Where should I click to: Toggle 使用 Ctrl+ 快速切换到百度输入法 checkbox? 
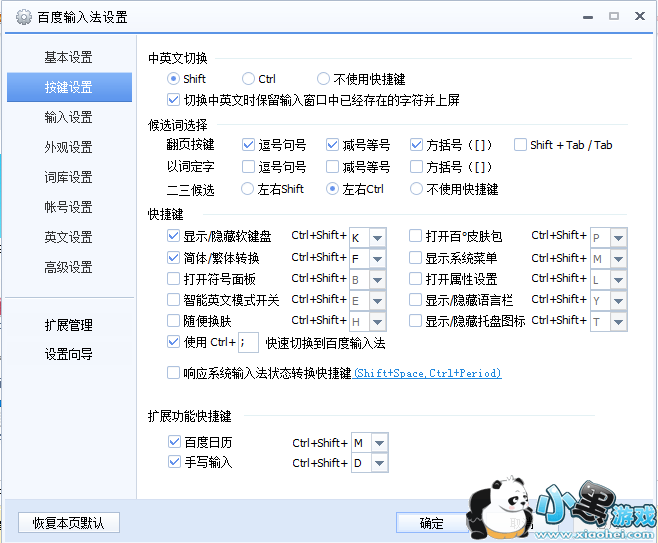(173, 342)
